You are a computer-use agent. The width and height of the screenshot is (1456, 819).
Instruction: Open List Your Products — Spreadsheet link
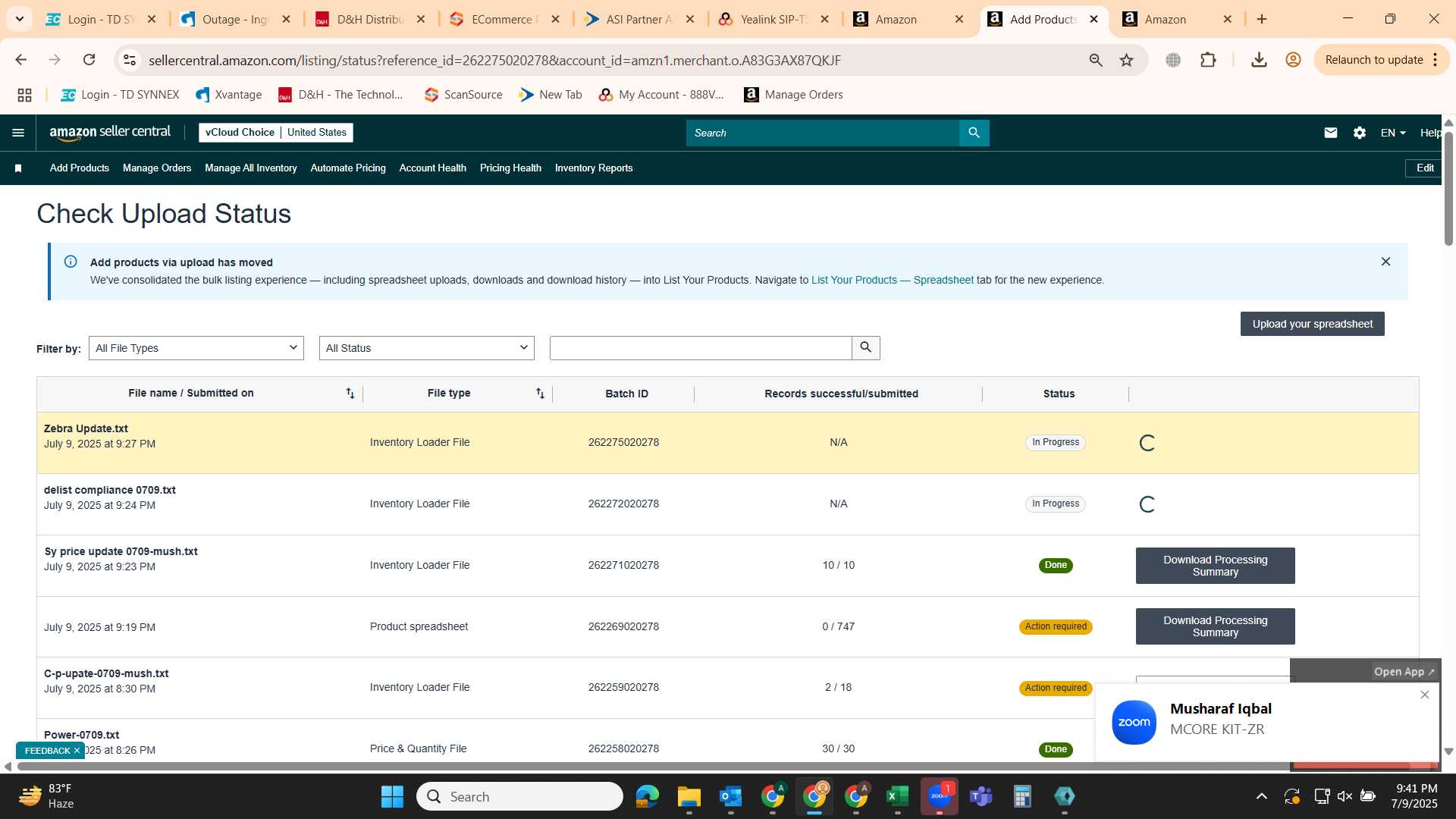tap(892, 280)
